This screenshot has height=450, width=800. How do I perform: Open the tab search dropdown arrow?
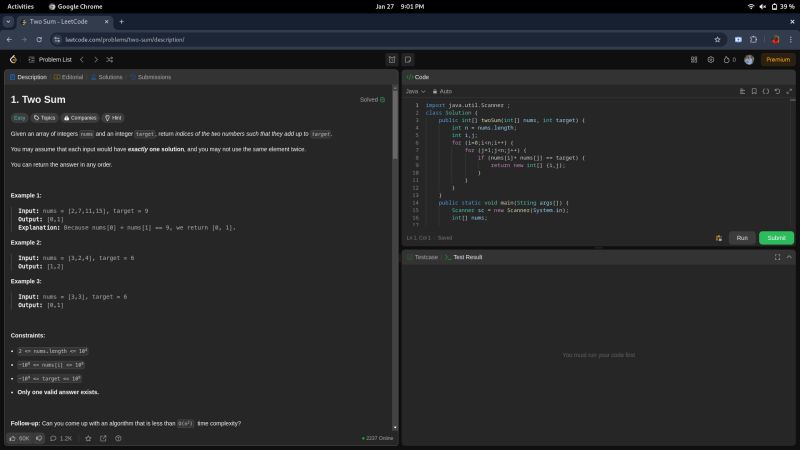pyautogui.click(x=8, y=22)
